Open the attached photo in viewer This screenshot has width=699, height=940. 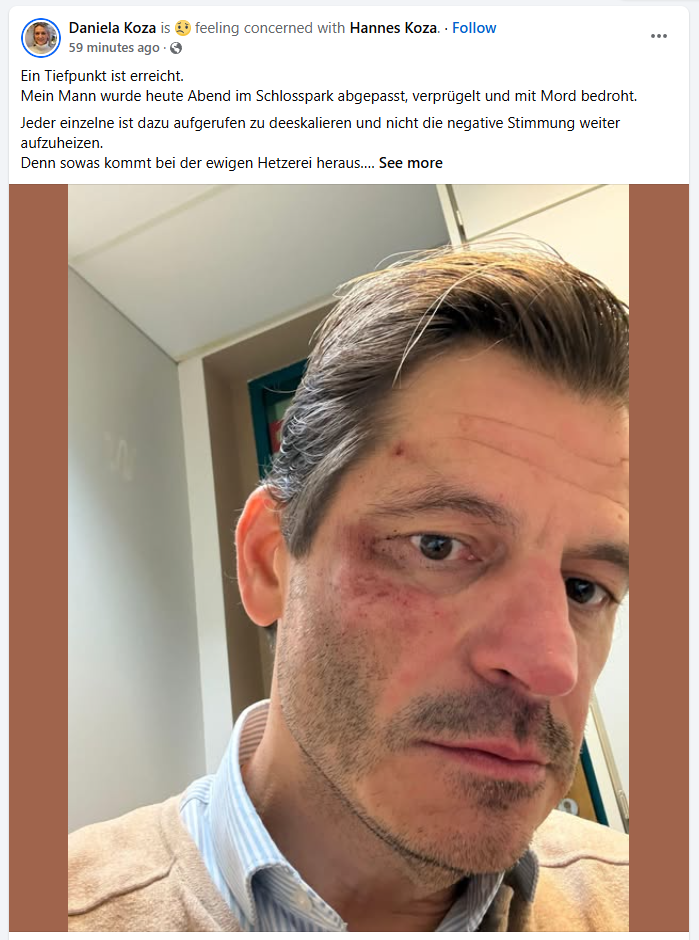[348, 558]
